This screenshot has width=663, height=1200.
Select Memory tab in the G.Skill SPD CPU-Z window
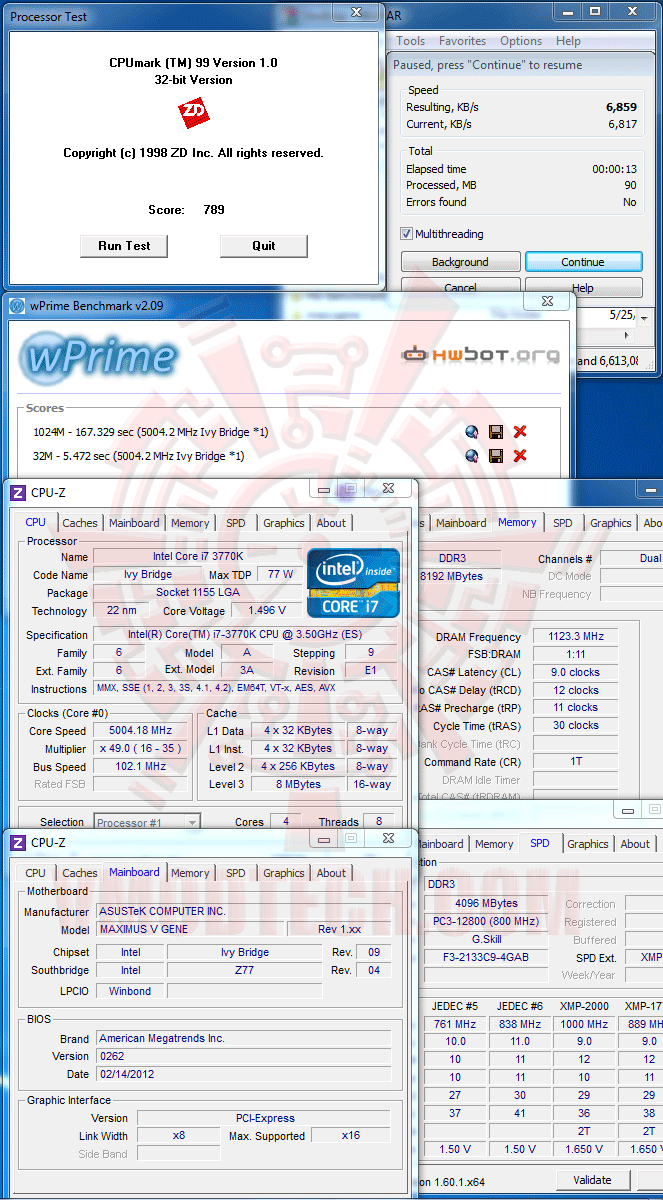(494, 844)
